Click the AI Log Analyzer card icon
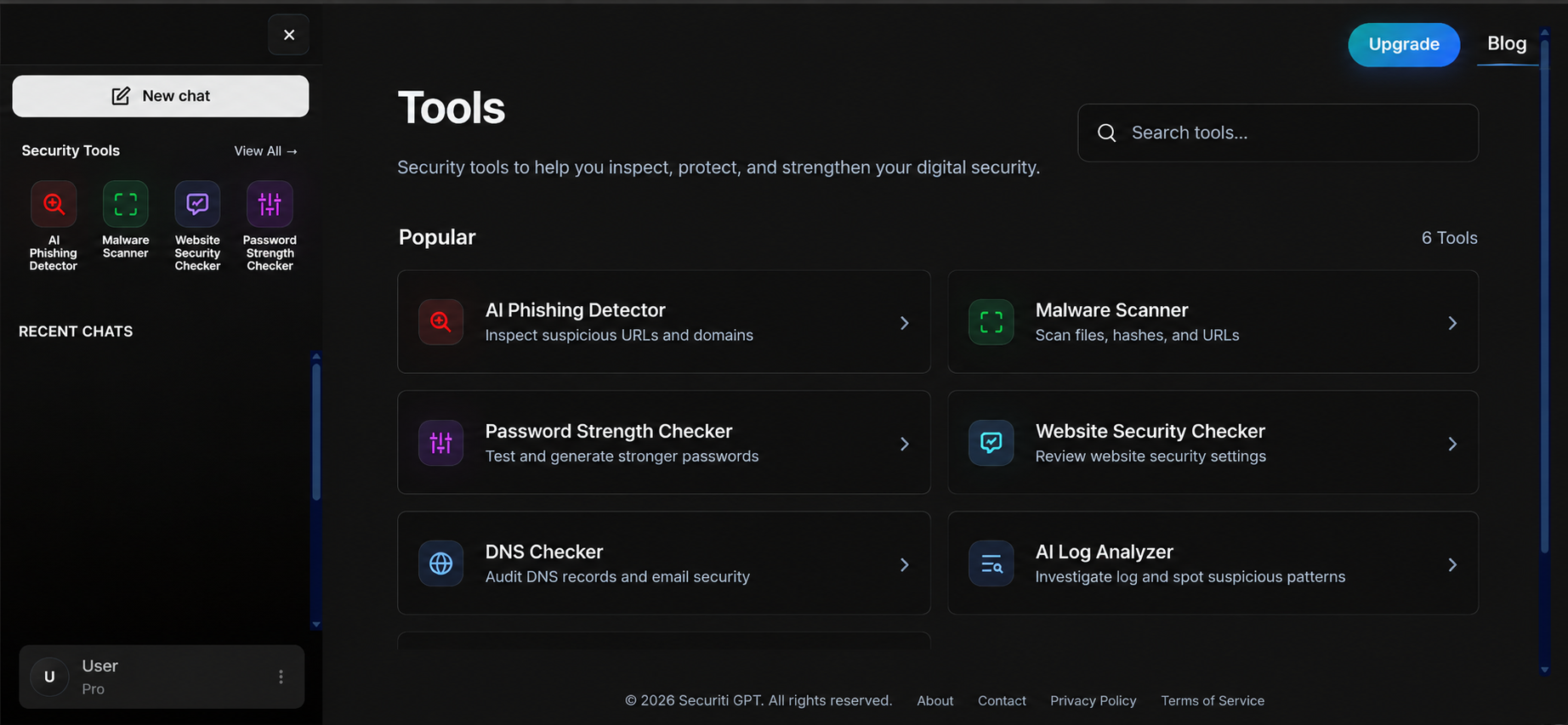Screen dimensions: 1568x725 (991, 564)
